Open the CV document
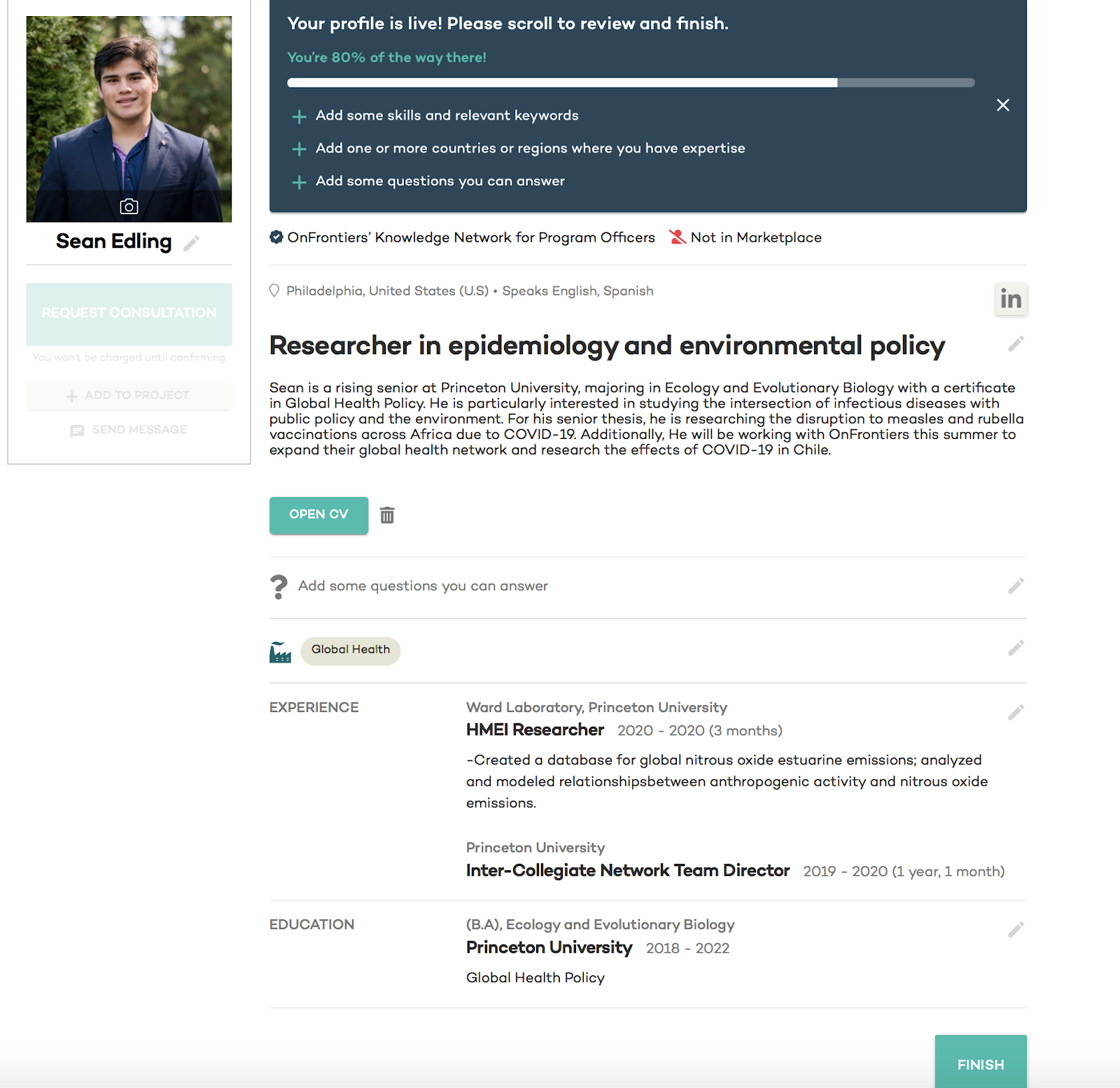Image resolution: width=1120 pixels, height=1088 pixels. point(318,515)
